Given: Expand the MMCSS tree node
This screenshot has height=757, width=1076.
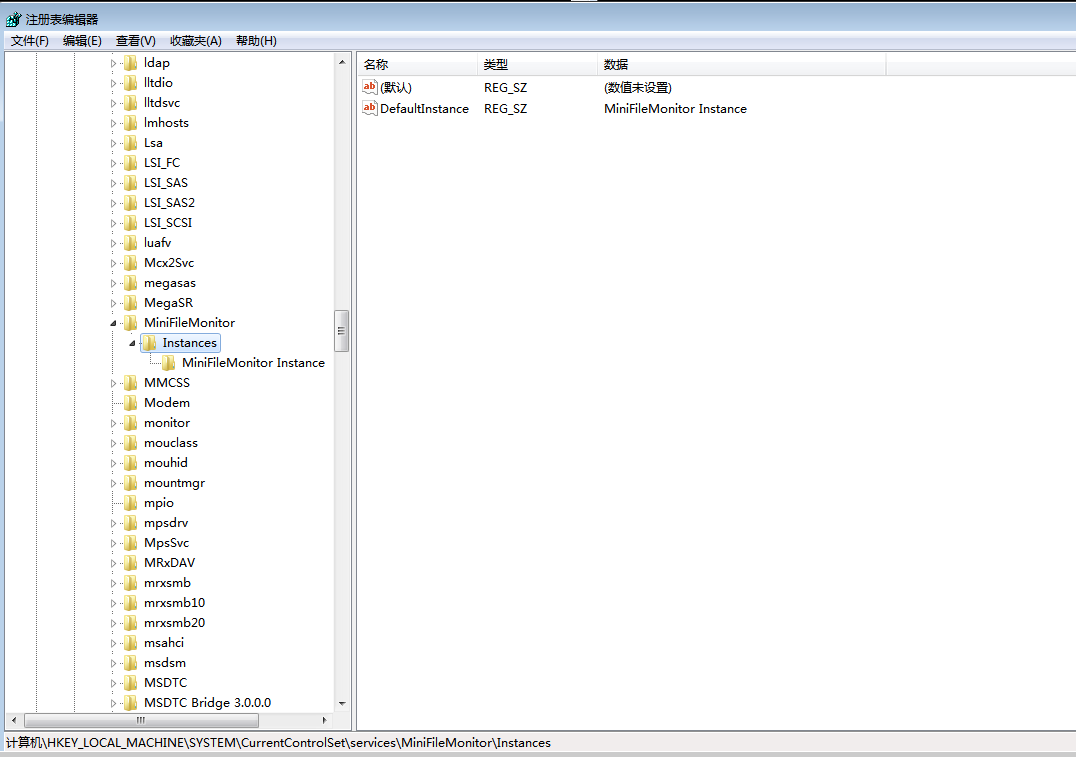Looking at the screenshot, I should point(113,384).
